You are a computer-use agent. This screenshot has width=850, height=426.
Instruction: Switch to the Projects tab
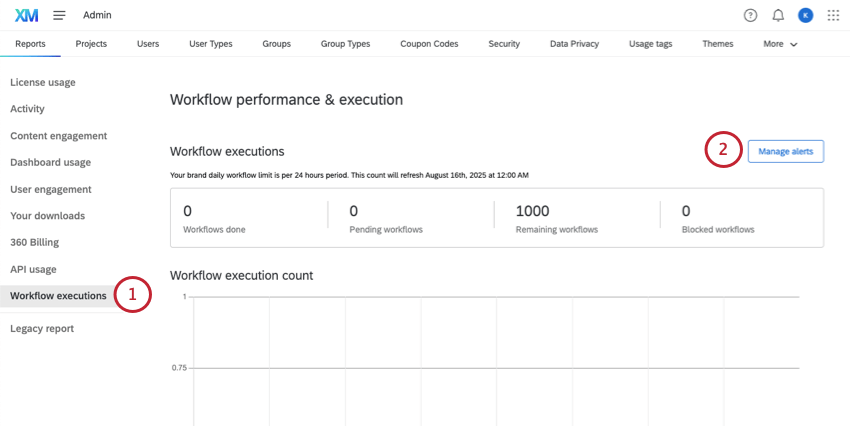tap(91, 44)
